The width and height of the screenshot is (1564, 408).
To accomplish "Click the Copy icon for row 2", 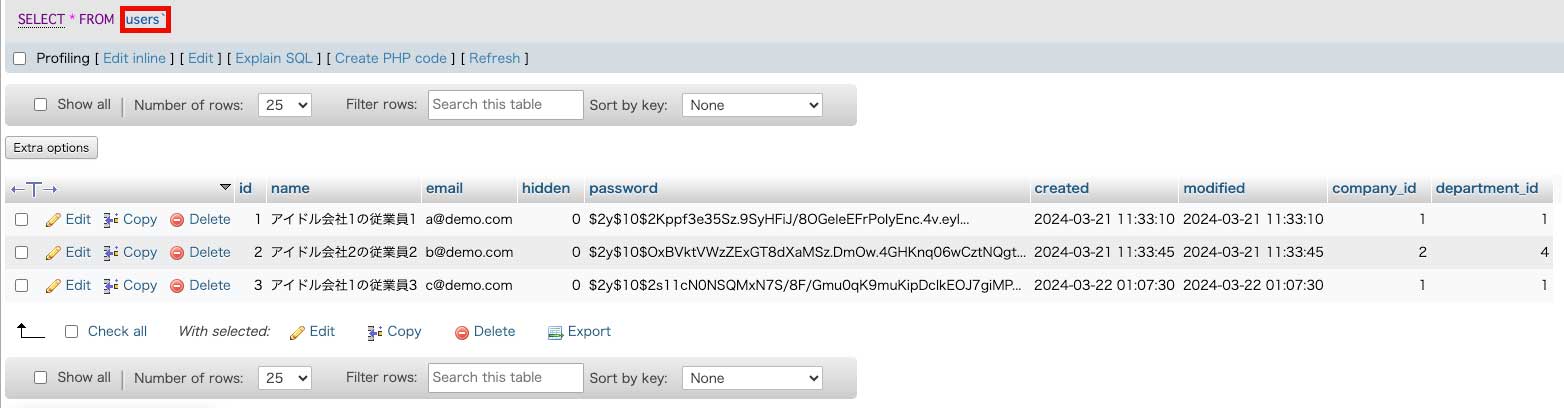I will [112, 252].
